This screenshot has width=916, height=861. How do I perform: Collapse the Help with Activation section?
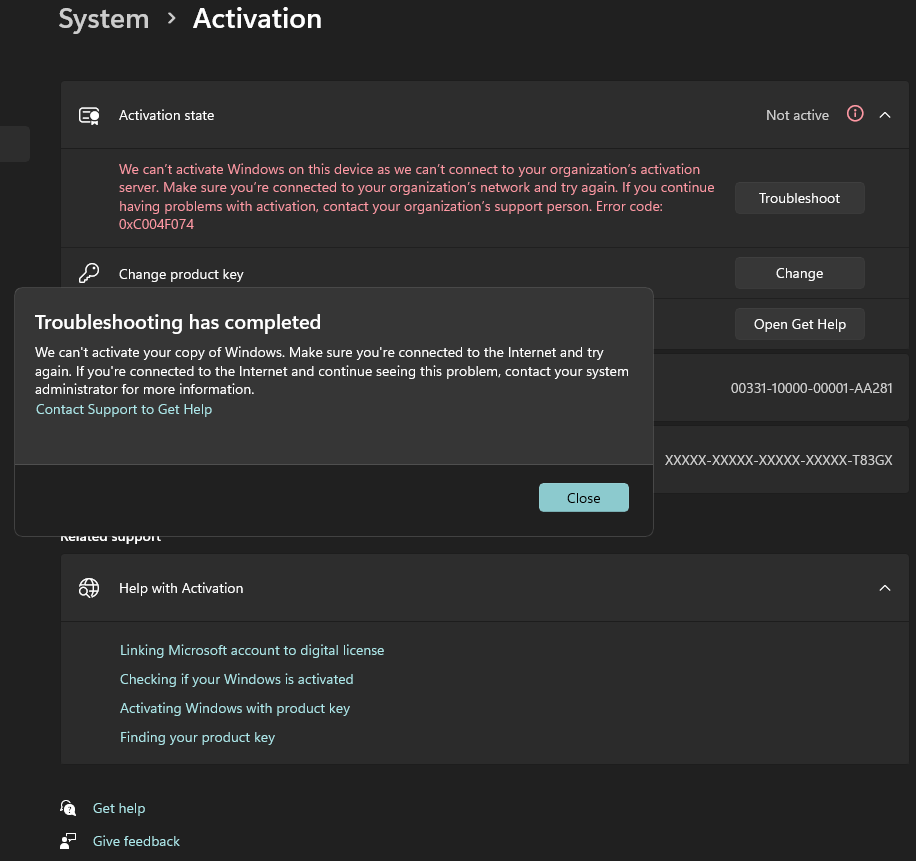(885, 588)
